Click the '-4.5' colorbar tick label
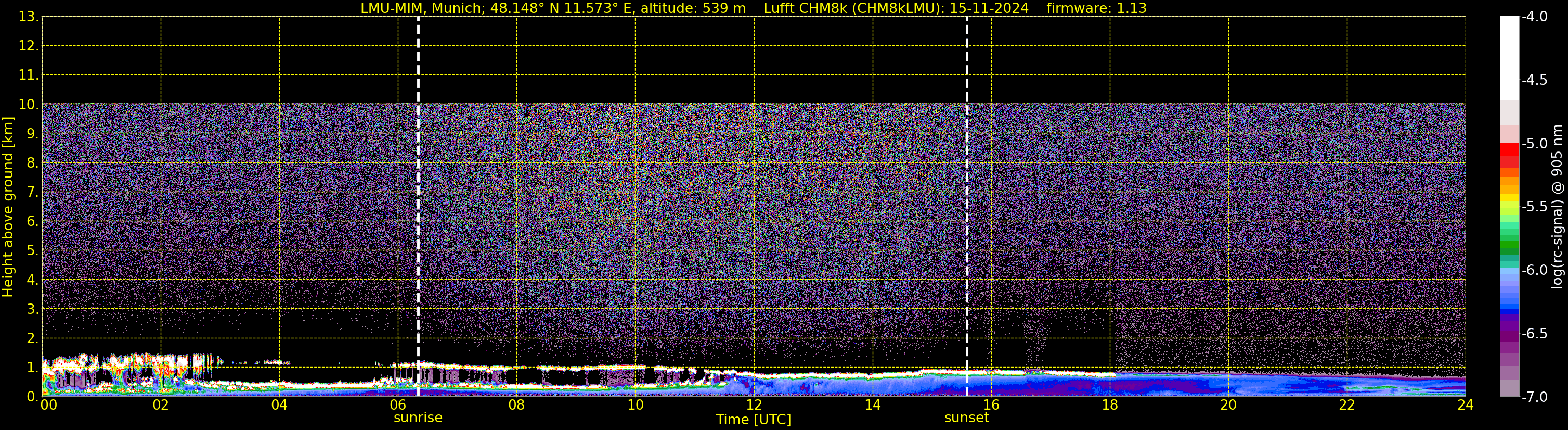 coord(1534,80)
